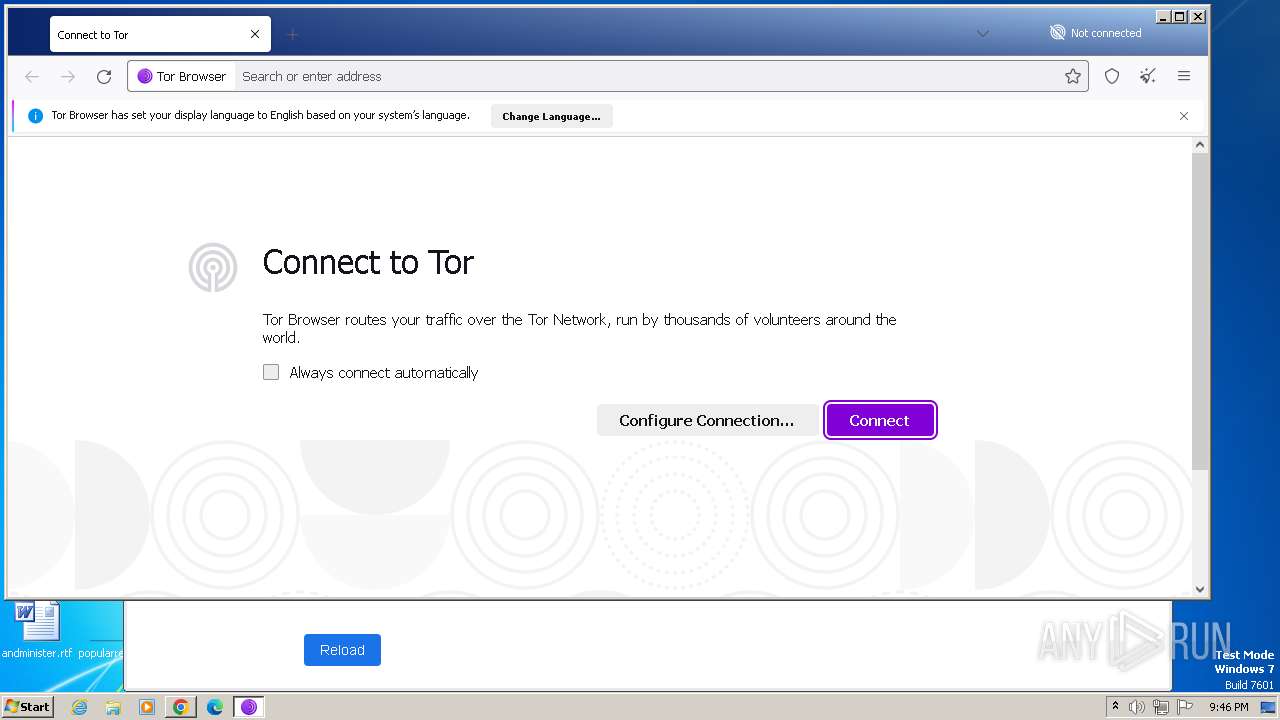Click the browser forward arrow
The width and height of the screenshot is (1280, 720).
click(68, 76)
